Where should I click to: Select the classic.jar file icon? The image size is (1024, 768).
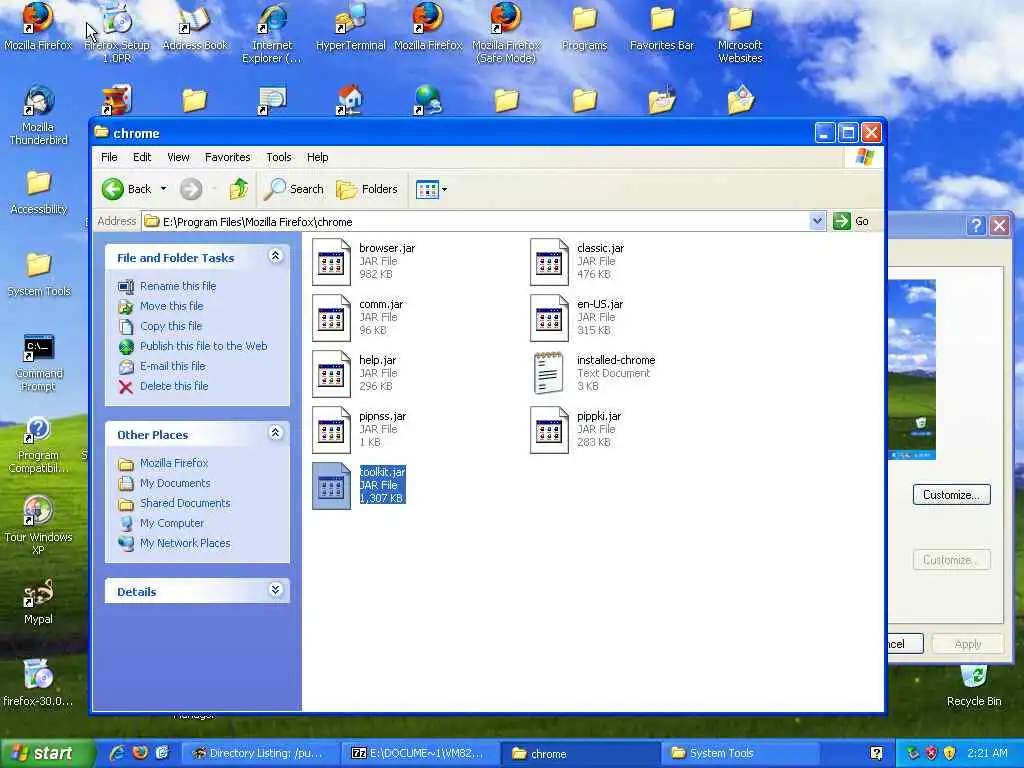(549, 262)
